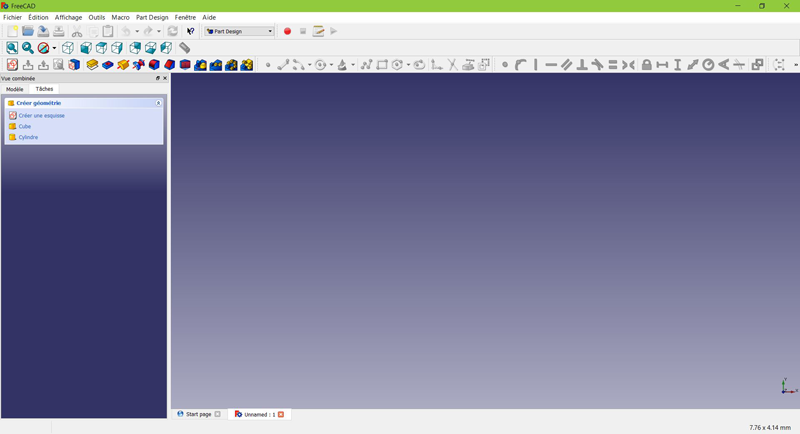This screenshot has width=800, height=434.
Task: Open the macros editor notepad icon
Action: [x=318, y=31]
